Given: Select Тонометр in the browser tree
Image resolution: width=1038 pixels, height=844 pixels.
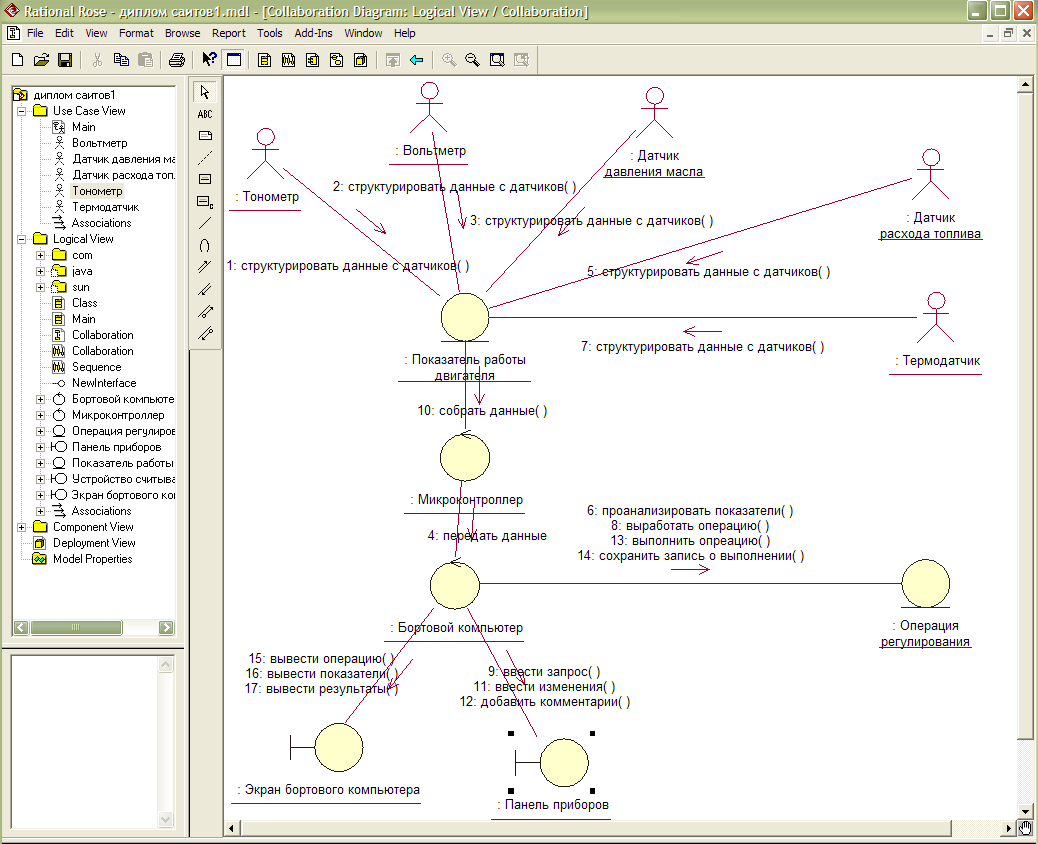Looking at the screenshot, I should (x=97, y=191).
